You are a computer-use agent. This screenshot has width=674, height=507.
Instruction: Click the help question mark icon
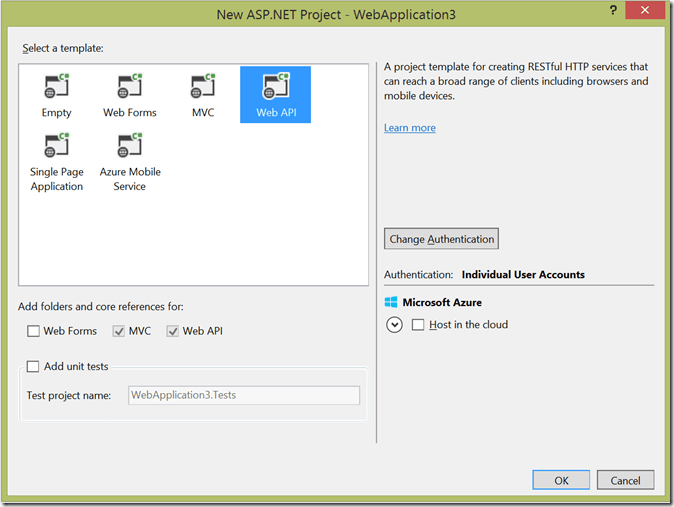click(x=613, y=10)
